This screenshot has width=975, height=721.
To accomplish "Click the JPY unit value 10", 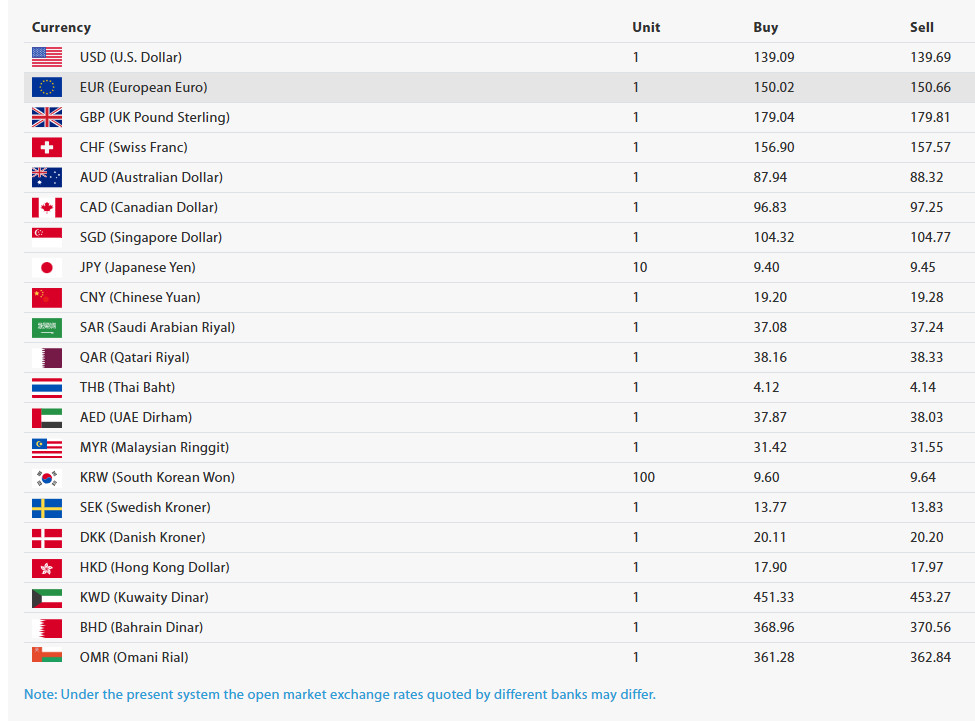I will [640, 267].
